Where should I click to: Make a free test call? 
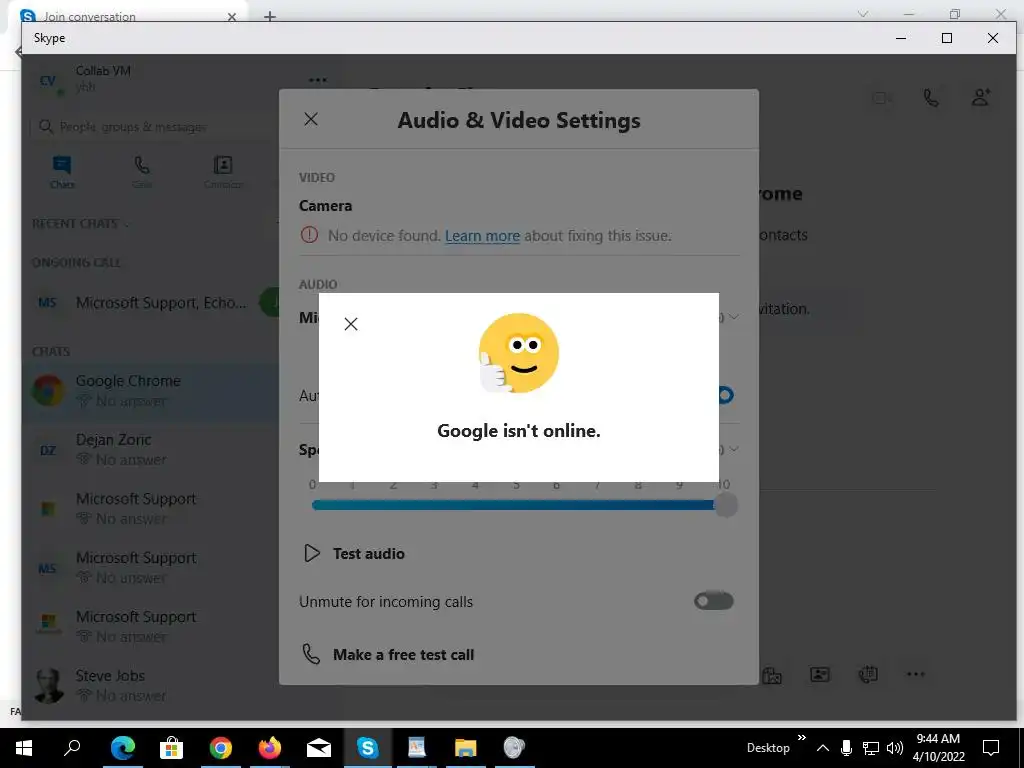[404, 655]
